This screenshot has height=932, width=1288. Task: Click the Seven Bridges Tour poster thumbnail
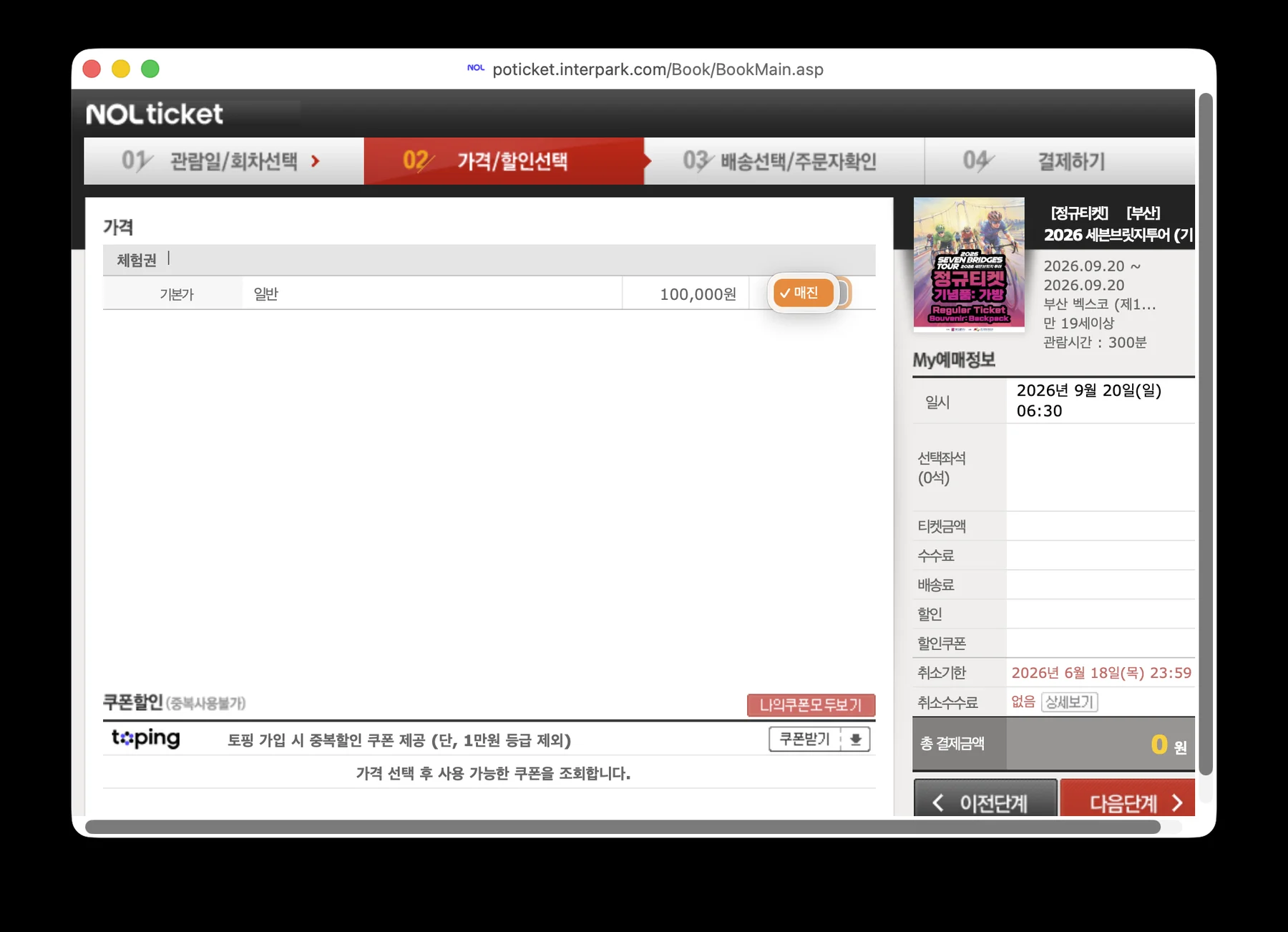(969, 265)
